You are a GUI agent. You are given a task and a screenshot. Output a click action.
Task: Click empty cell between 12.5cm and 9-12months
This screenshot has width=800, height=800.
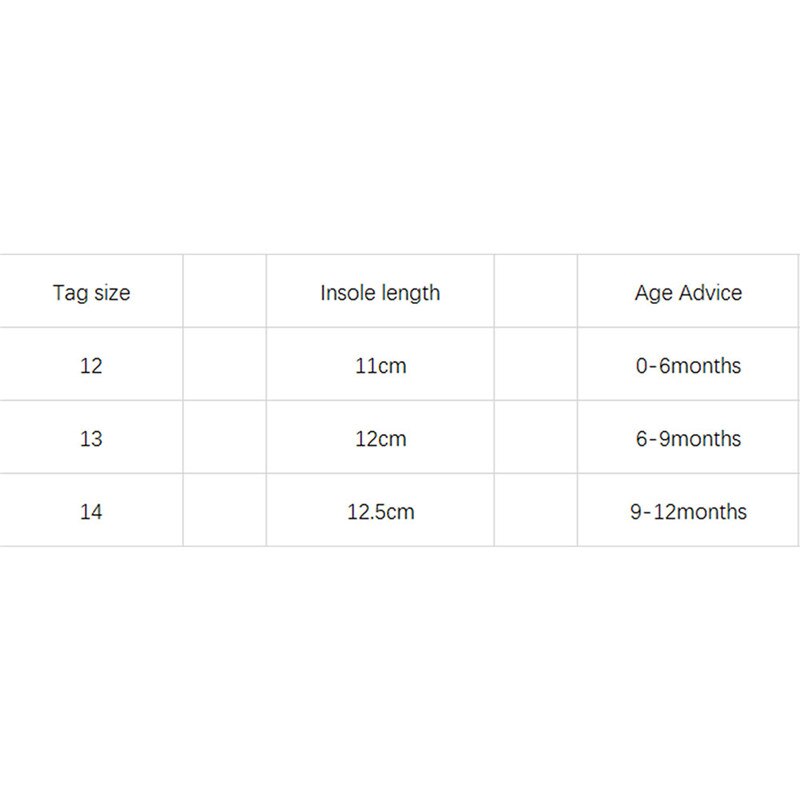coord(536,511)
